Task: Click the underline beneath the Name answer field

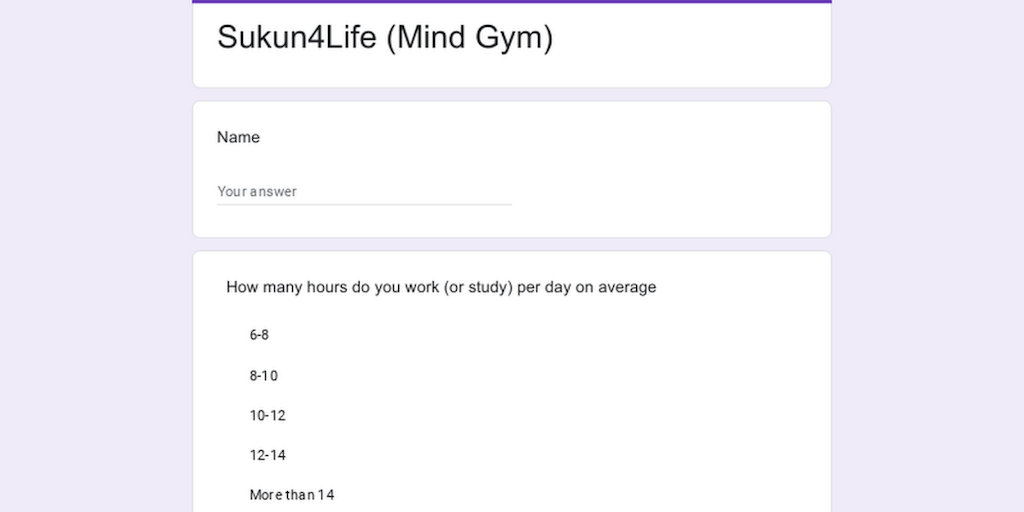Action: pos(364,204)
